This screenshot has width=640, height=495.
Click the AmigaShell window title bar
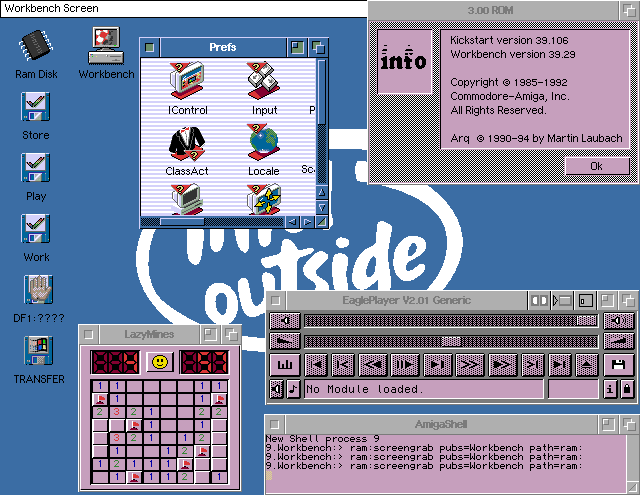(x=441, y=424)
